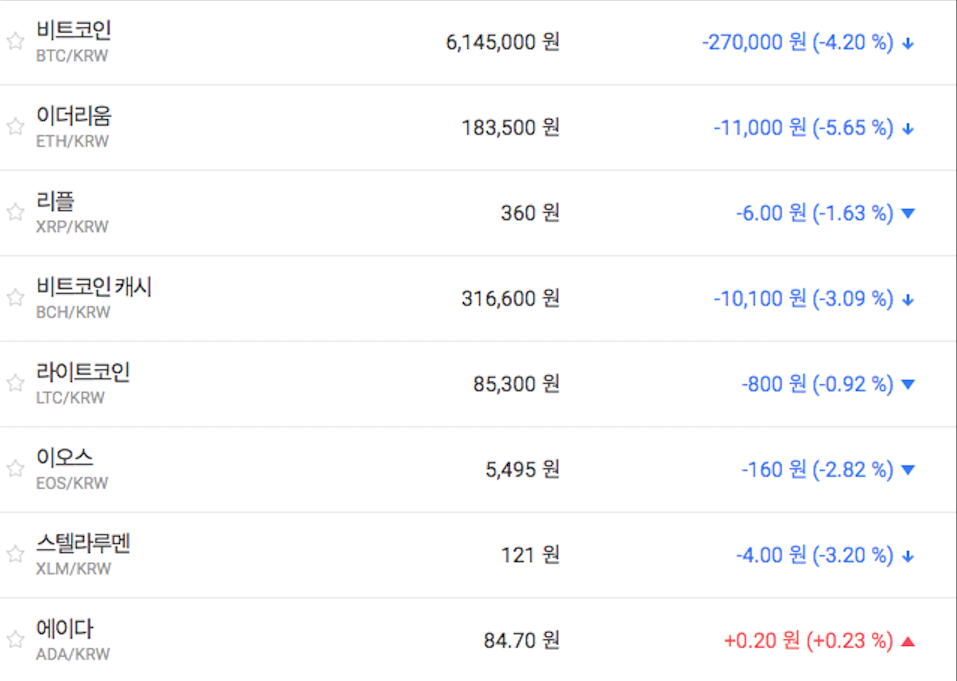Viewport: 957px width, 681px height.
Task: Open the 비트코인 coin name link
Action: point(73,31)
